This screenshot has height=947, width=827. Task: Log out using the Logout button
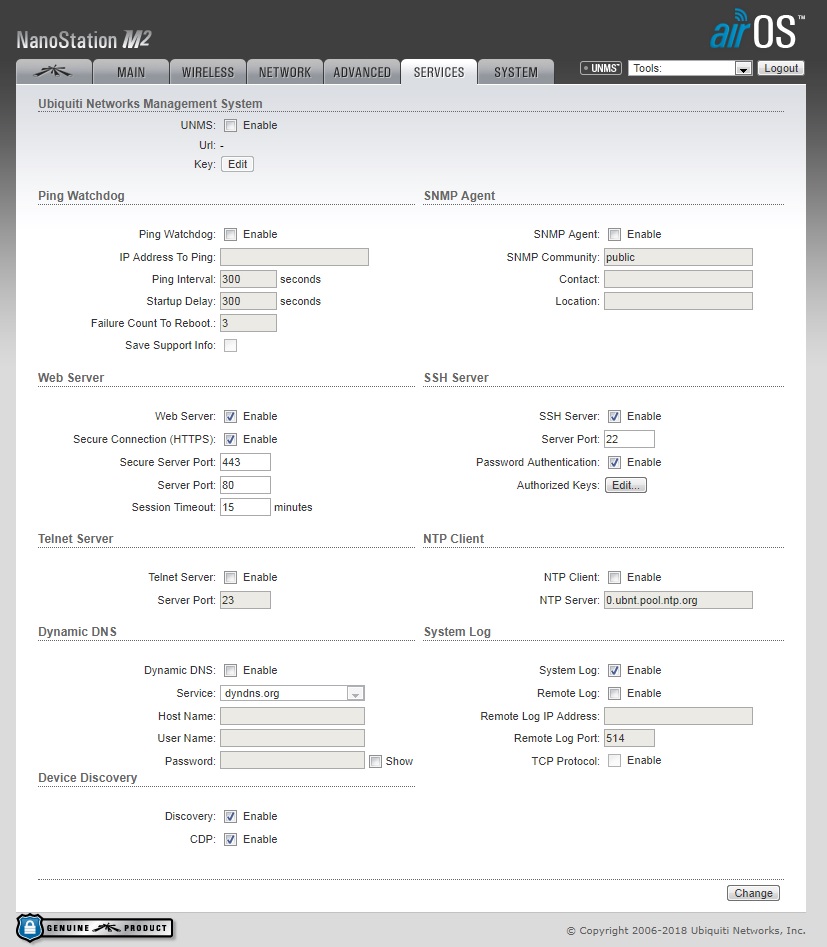point(780,68)
